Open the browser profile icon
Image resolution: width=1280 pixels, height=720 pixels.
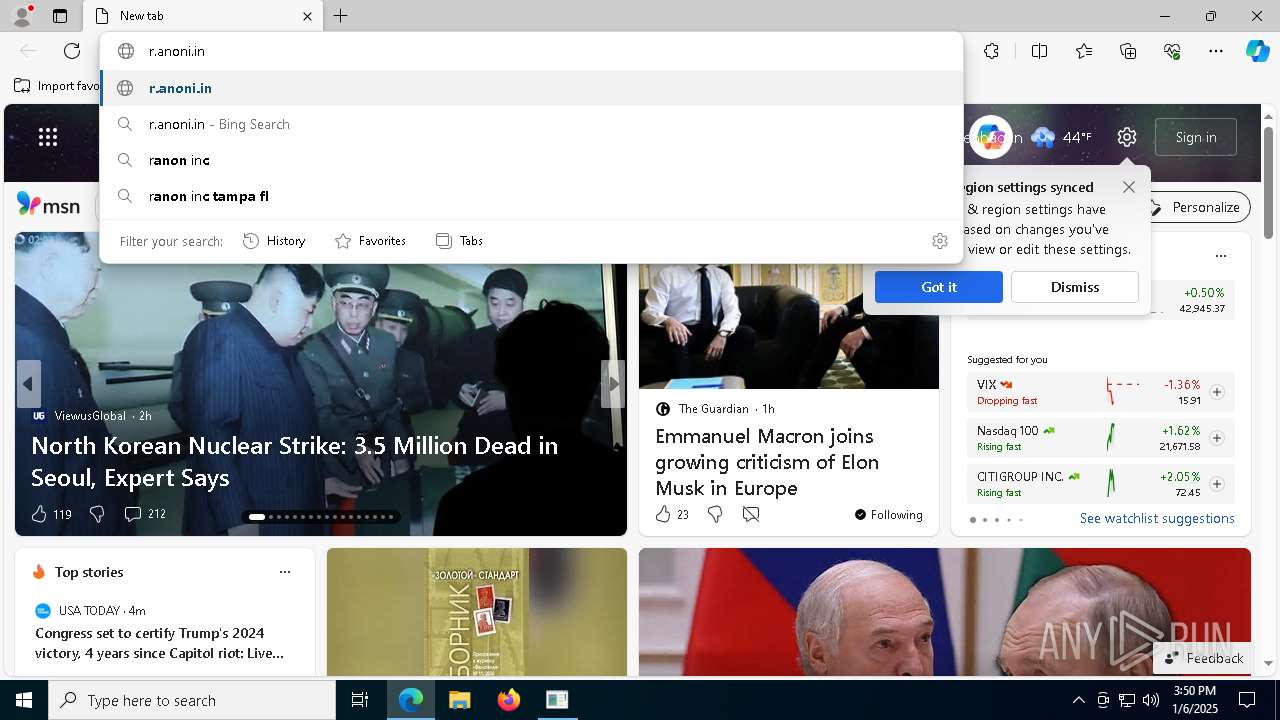tap(21, 16)
